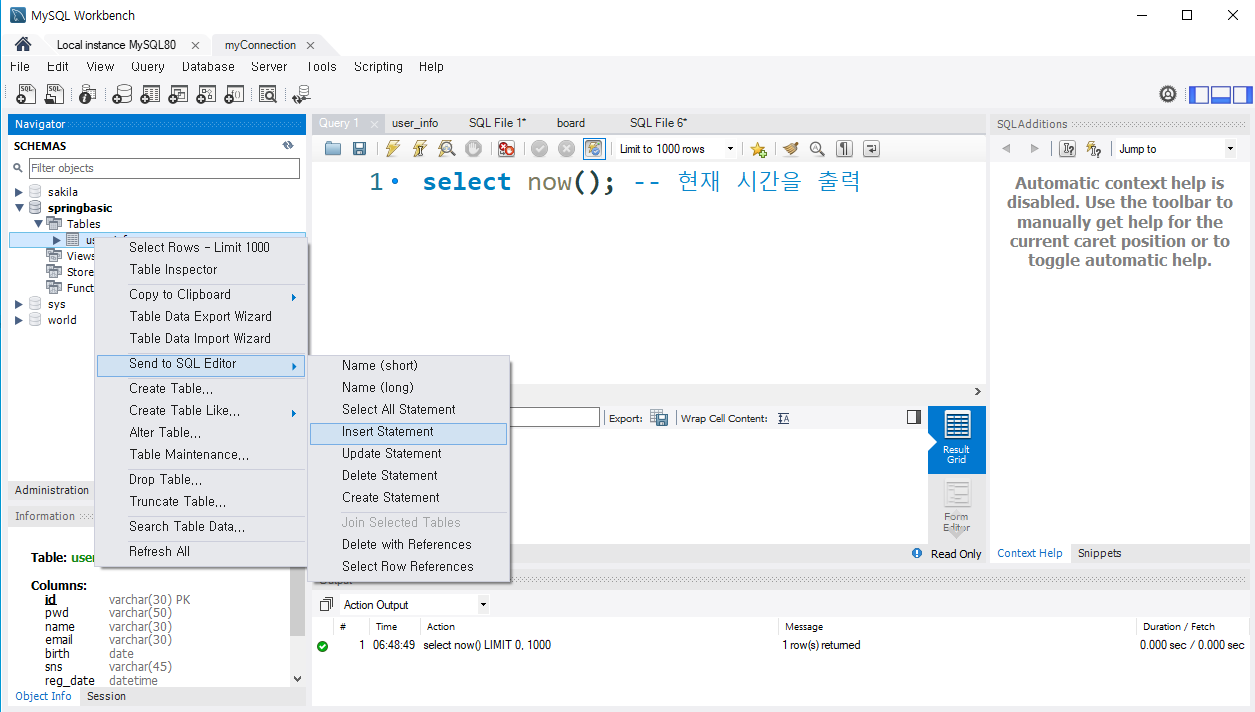Toggle the left sidebar visibility button
The width and height of the screenshot is (1255, 712).
[1198, 95]
